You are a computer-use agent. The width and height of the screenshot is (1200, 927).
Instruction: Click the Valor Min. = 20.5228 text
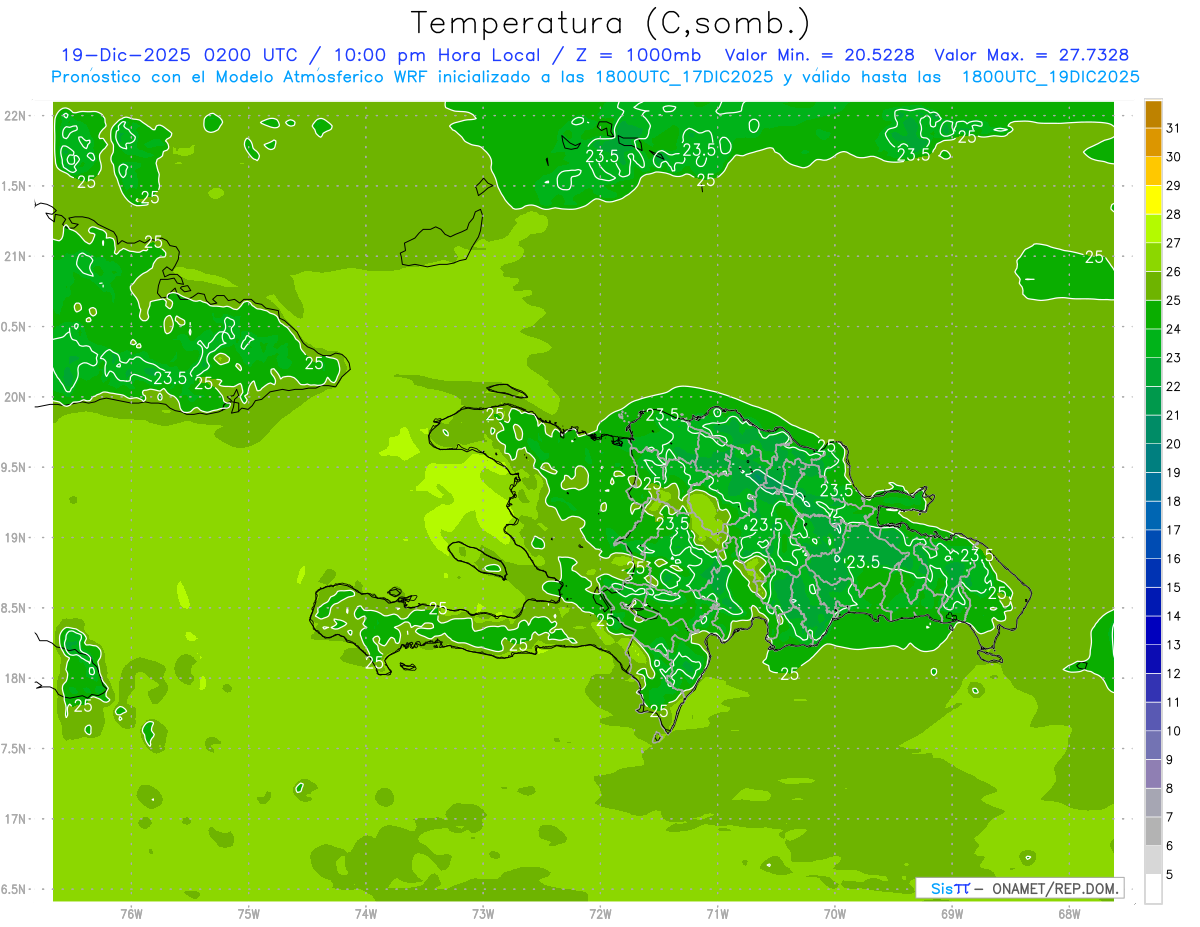[x=819, y=55]
